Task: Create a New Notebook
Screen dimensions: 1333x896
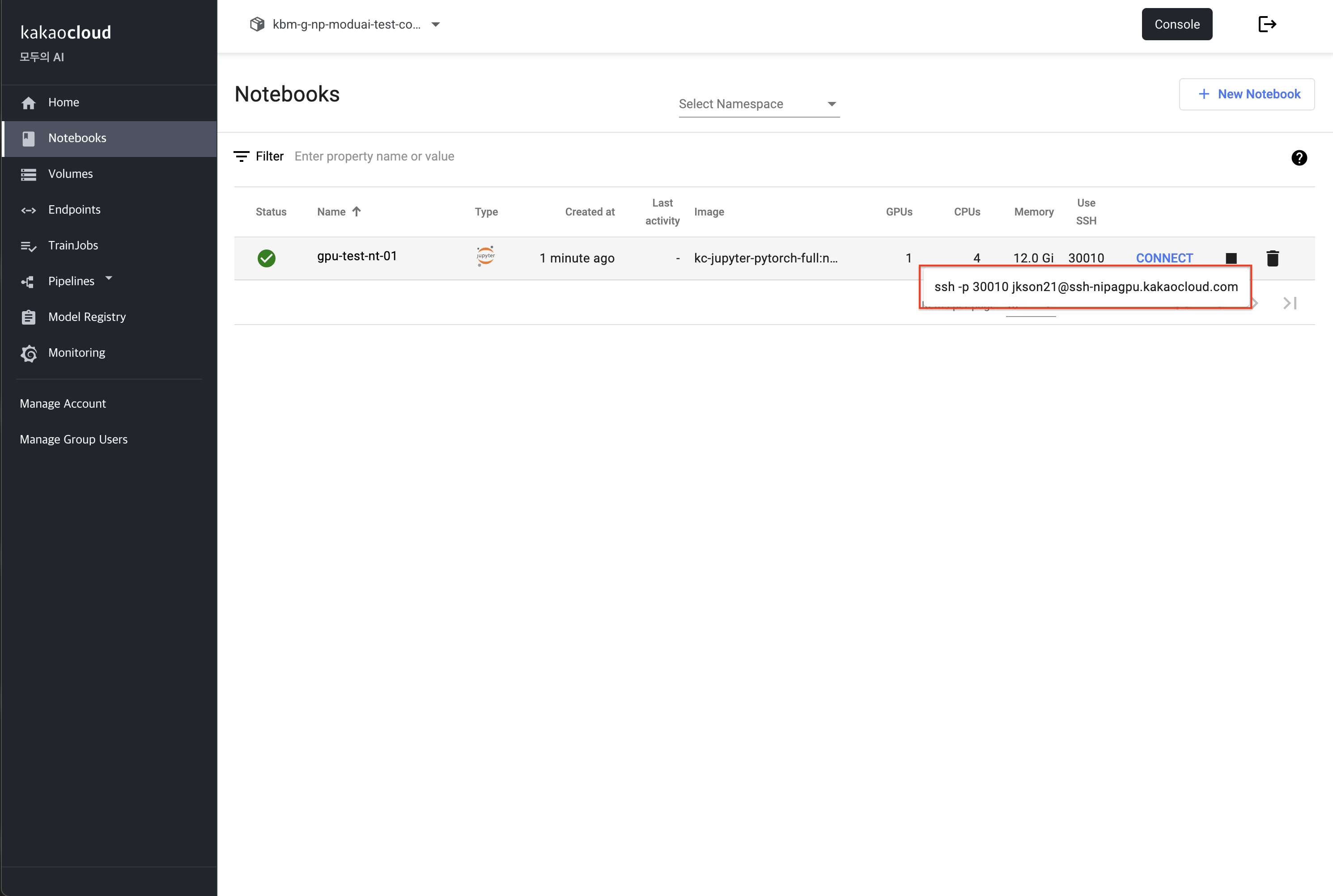Action: [x=1247, y=94]
